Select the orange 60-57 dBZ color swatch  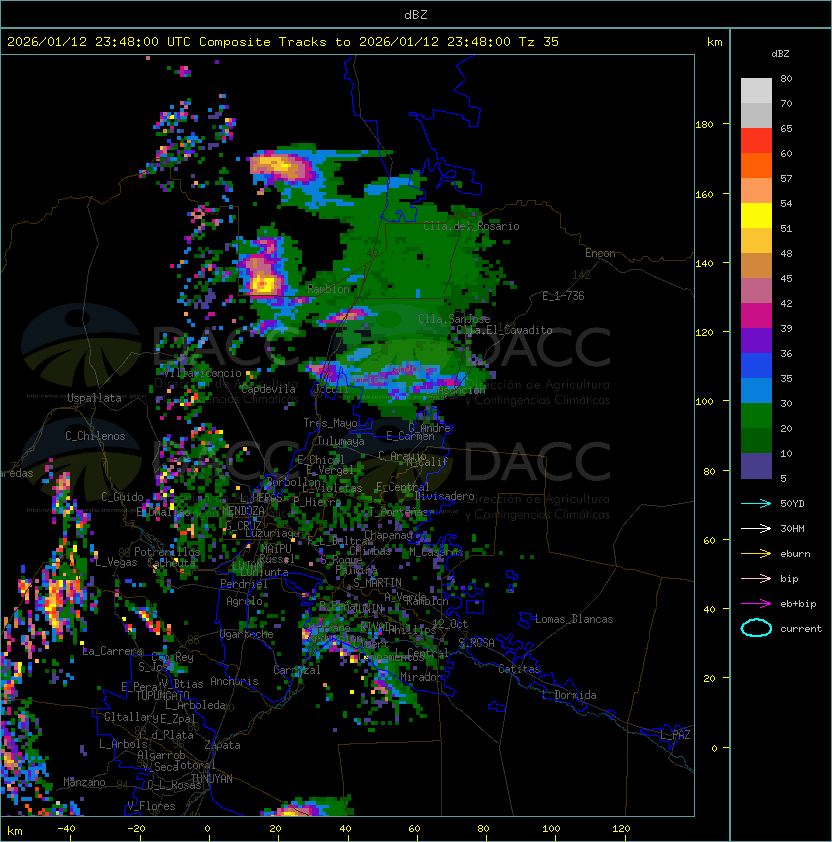click(x=756, y=166)
